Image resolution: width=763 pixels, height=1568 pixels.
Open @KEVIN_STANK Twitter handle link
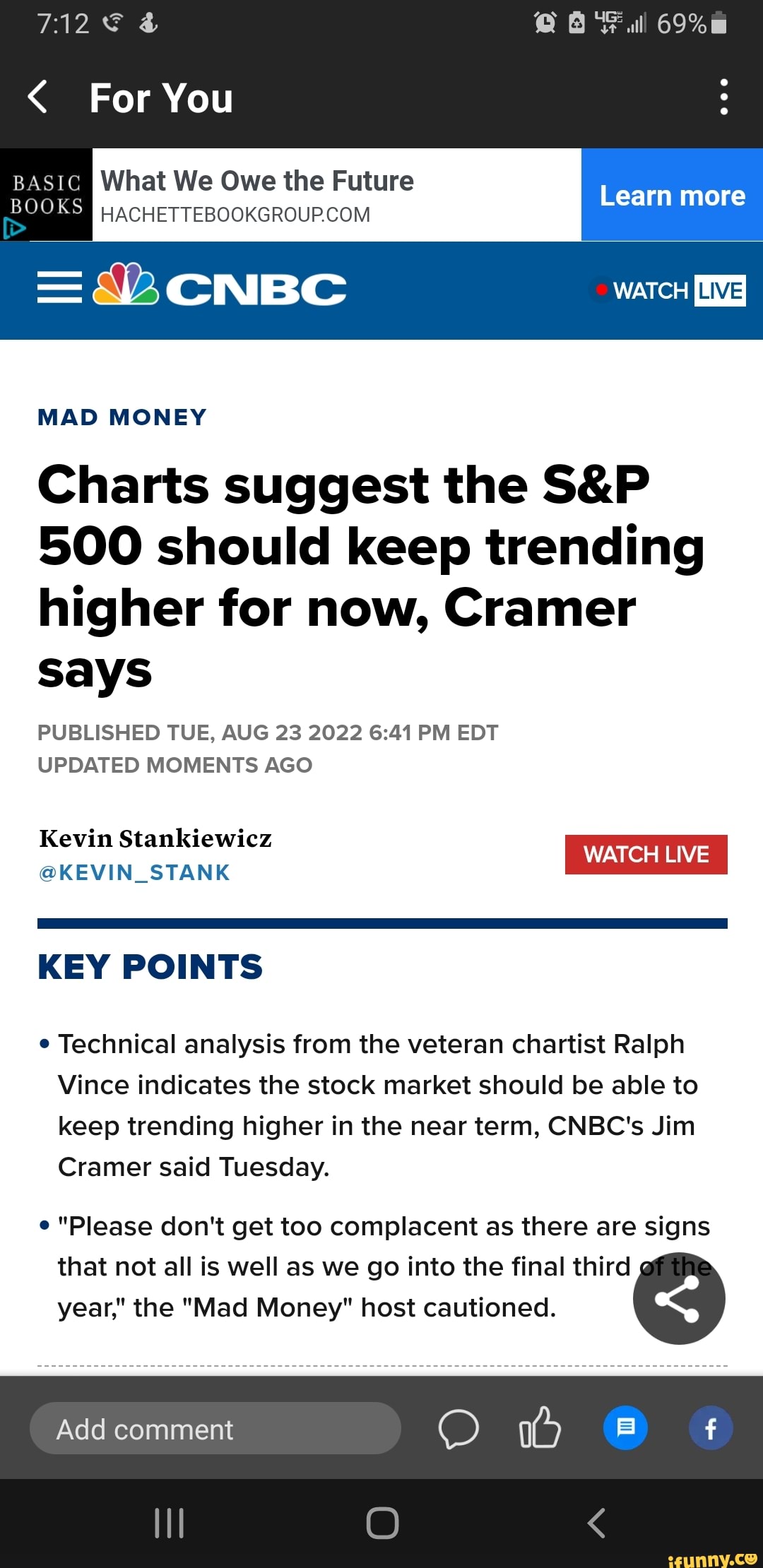click(134, 873)
